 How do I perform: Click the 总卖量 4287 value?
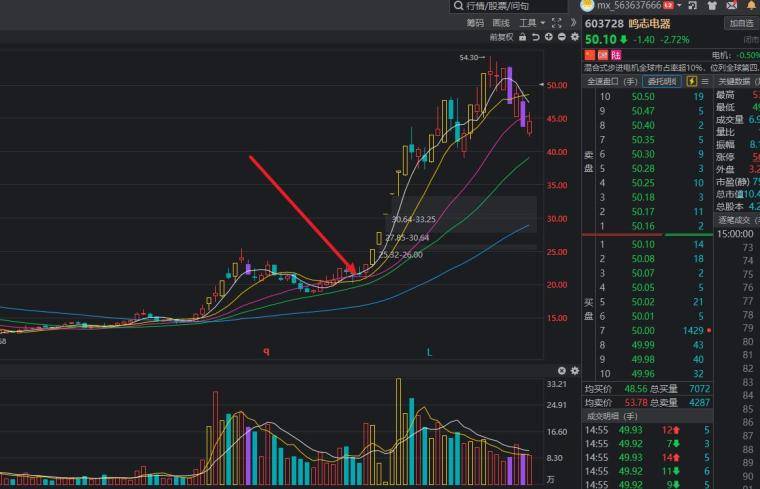[x=699, y=403]
